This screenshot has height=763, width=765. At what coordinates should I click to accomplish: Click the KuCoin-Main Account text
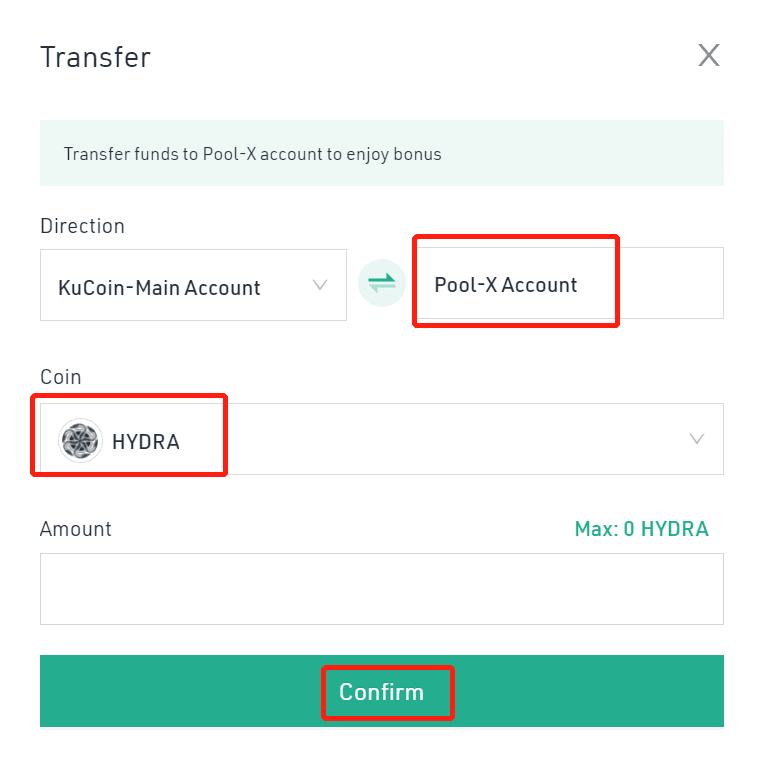[159, 287]
